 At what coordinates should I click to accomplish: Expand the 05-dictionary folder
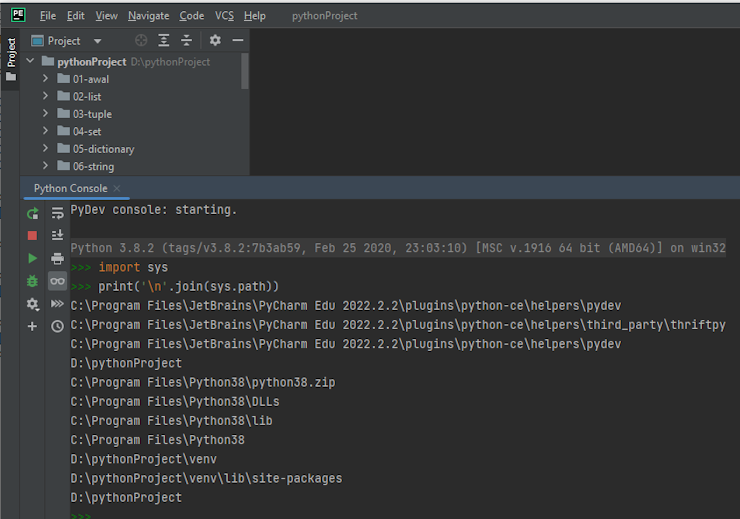[x=45, y=148]
